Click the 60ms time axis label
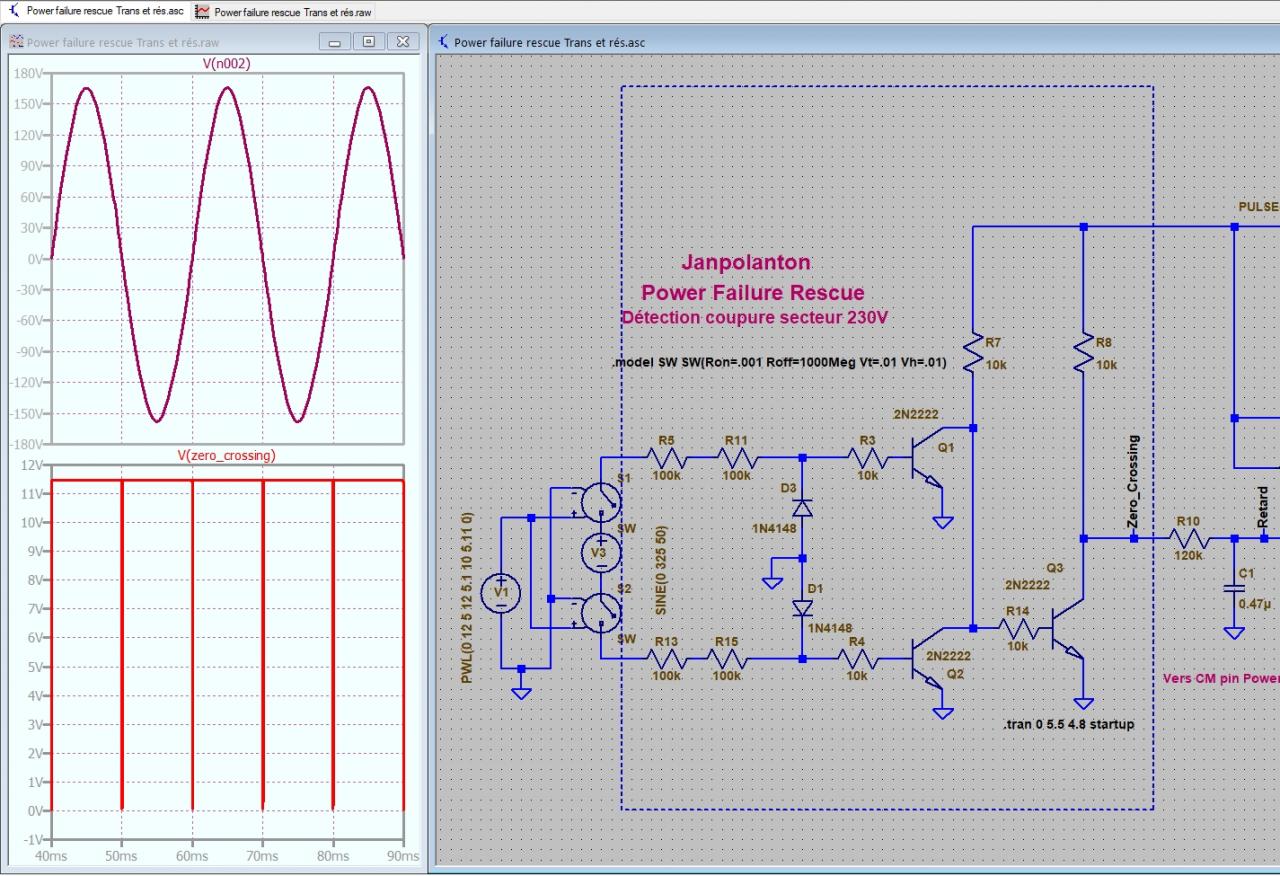 [192, 857]
